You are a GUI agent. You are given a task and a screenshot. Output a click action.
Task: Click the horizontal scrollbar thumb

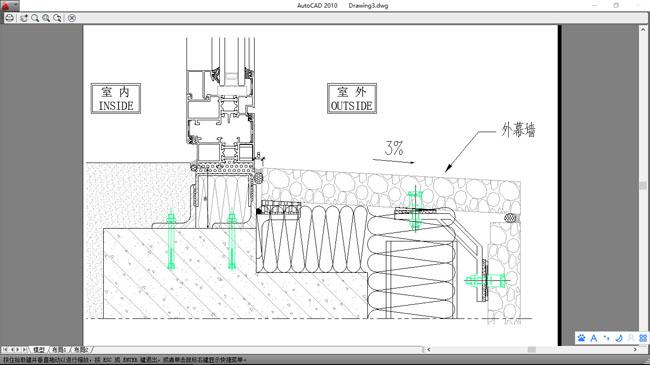[x=531, y=350]
